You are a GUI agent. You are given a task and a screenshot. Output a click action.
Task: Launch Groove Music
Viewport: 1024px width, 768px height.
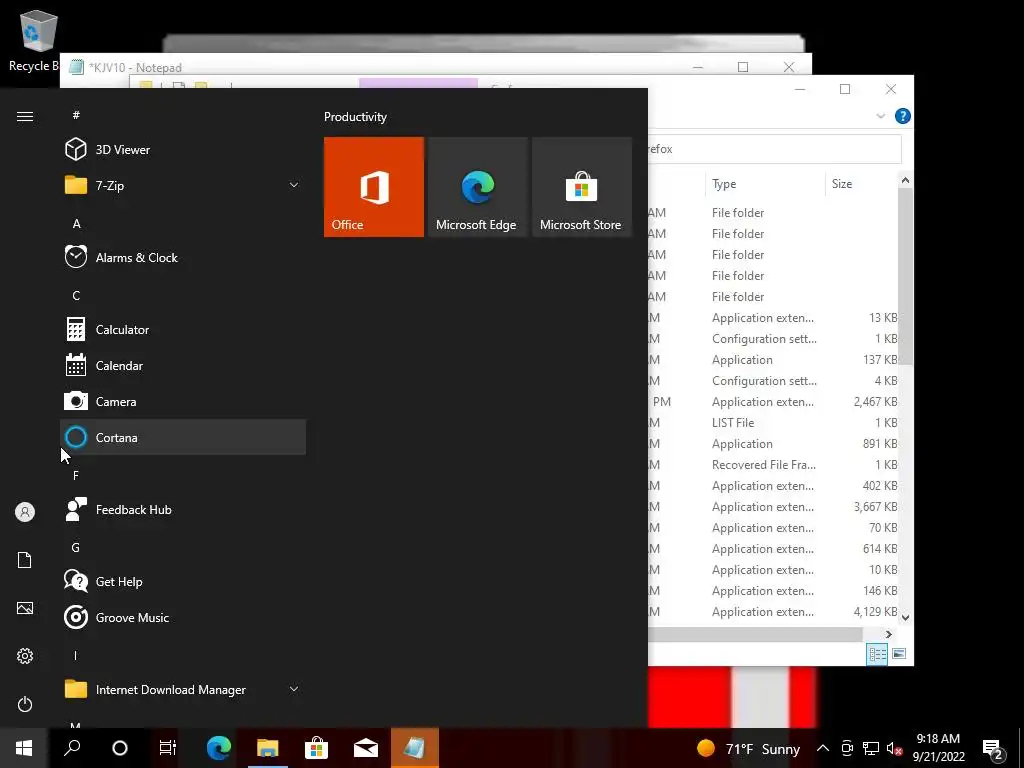183,617
